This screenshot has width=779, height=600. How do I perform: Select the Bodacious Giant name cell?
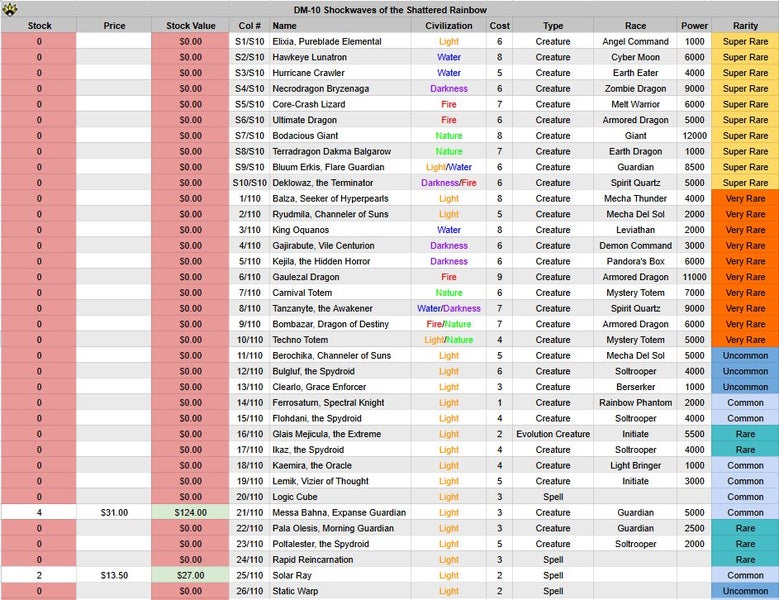point(340,136)
